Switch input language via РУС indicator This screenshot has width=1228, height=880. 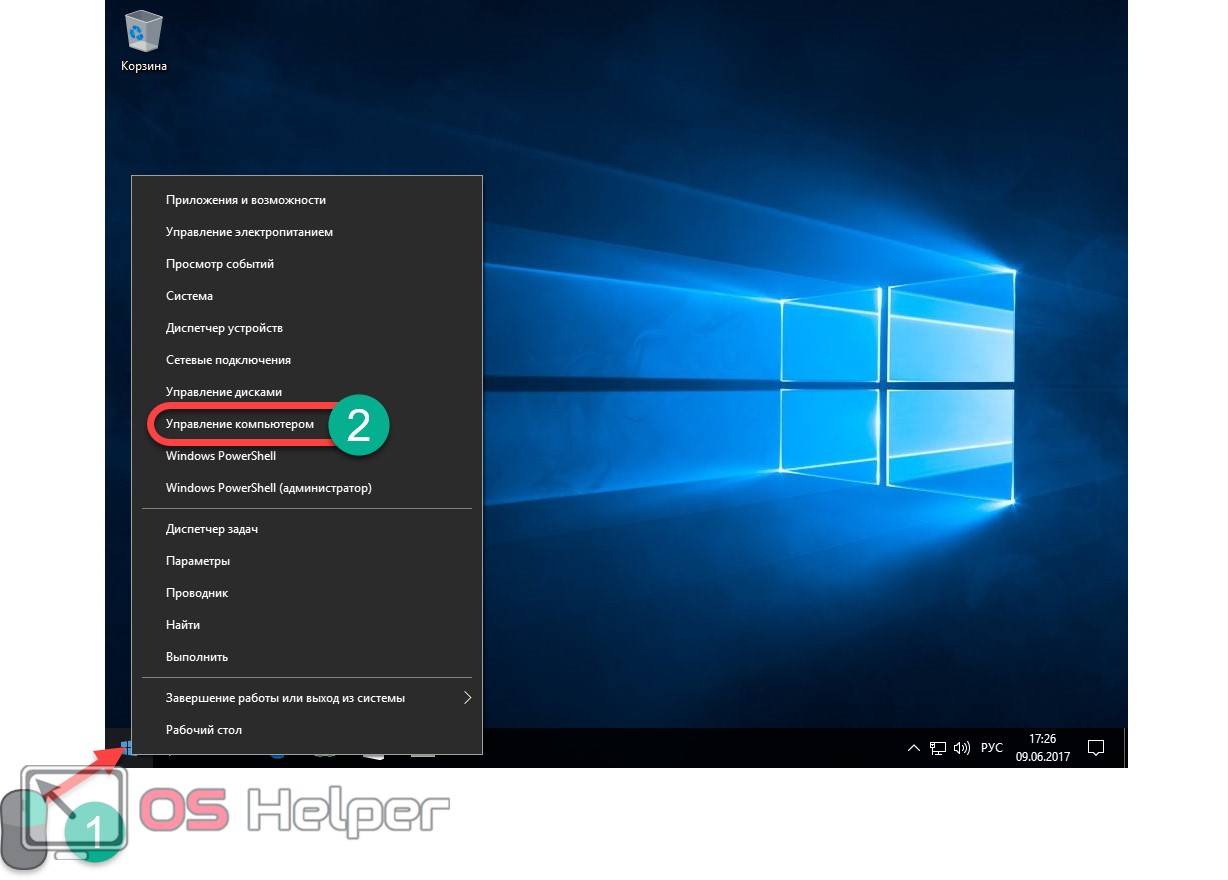(991, 747)
